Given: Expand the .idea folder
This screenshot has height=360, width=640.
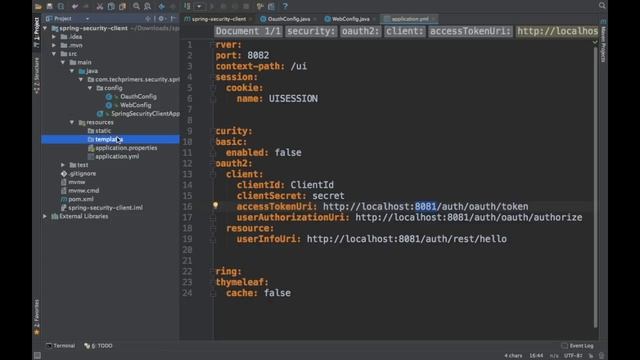Looking at the screenshot, I should pyautogui.click(x=54, y=37).
